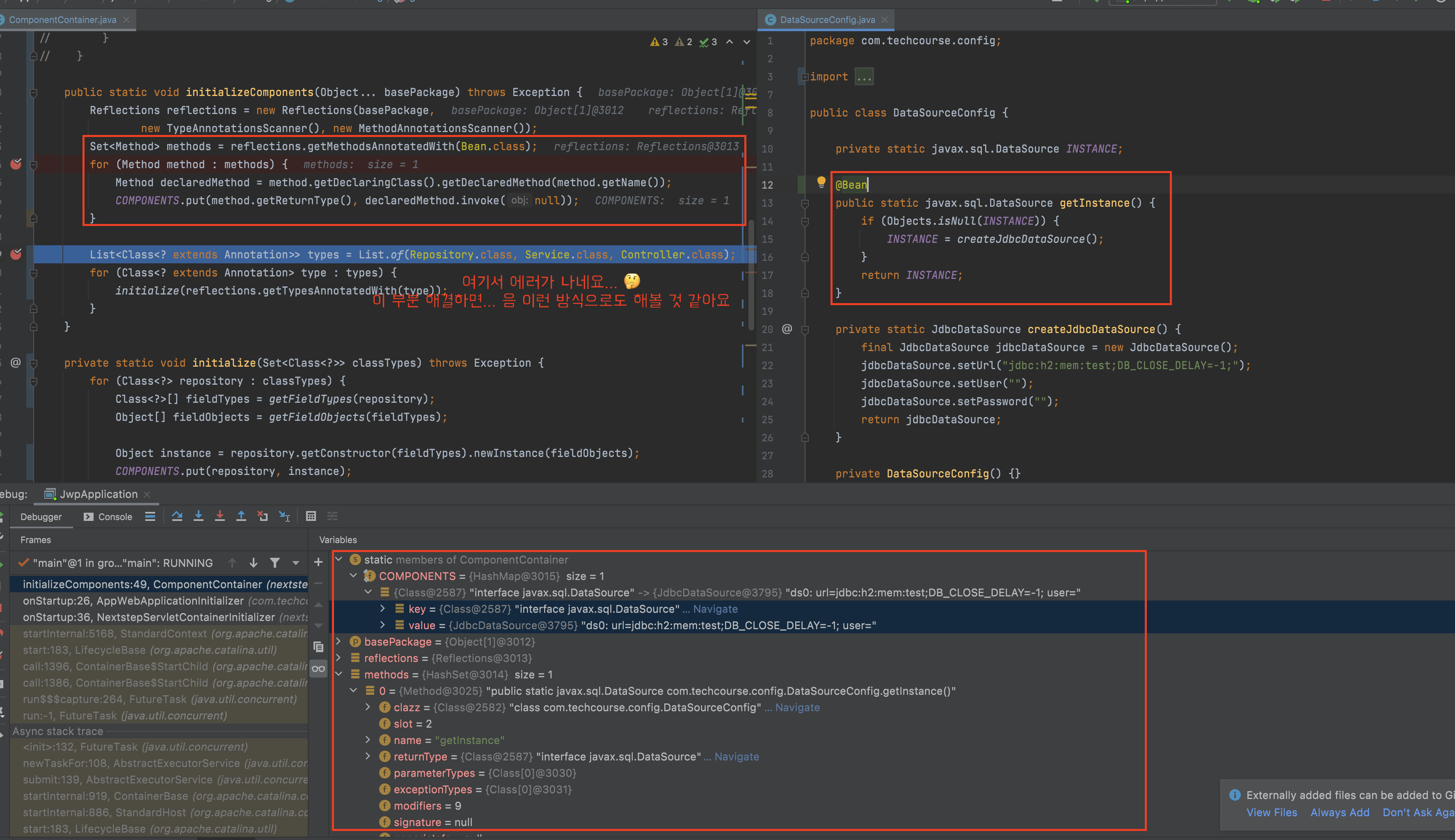
Task: Click the filter frames funnel icon
Action: 275,562
